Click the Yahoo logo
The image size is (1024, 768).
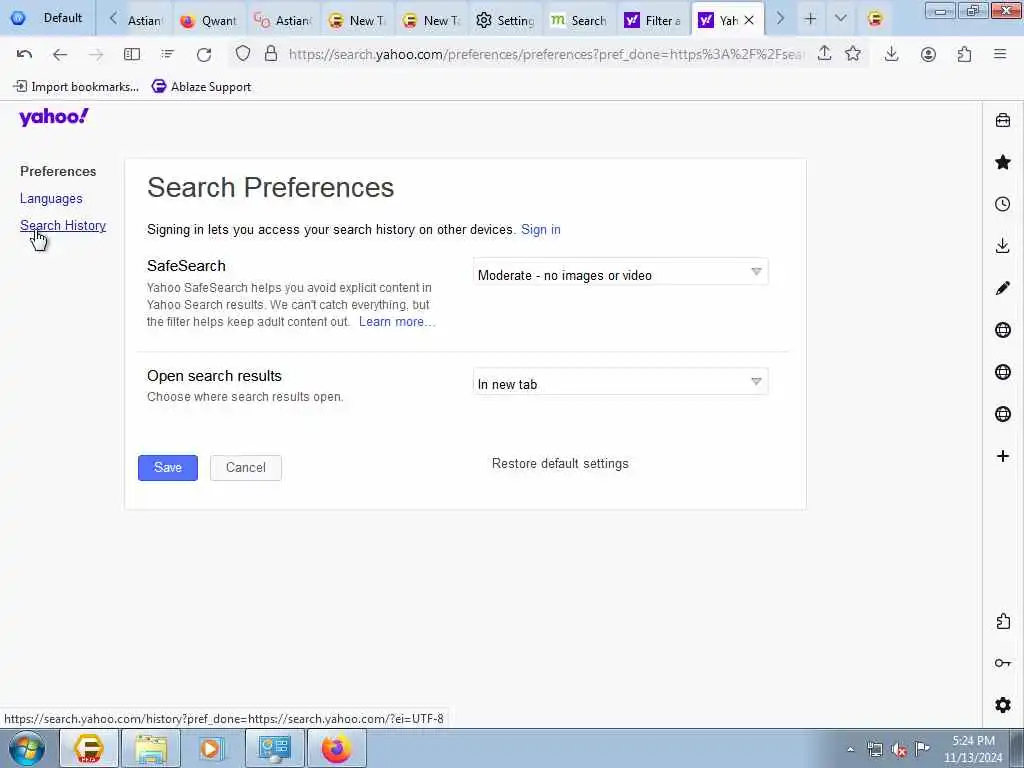tap(54, 117)
